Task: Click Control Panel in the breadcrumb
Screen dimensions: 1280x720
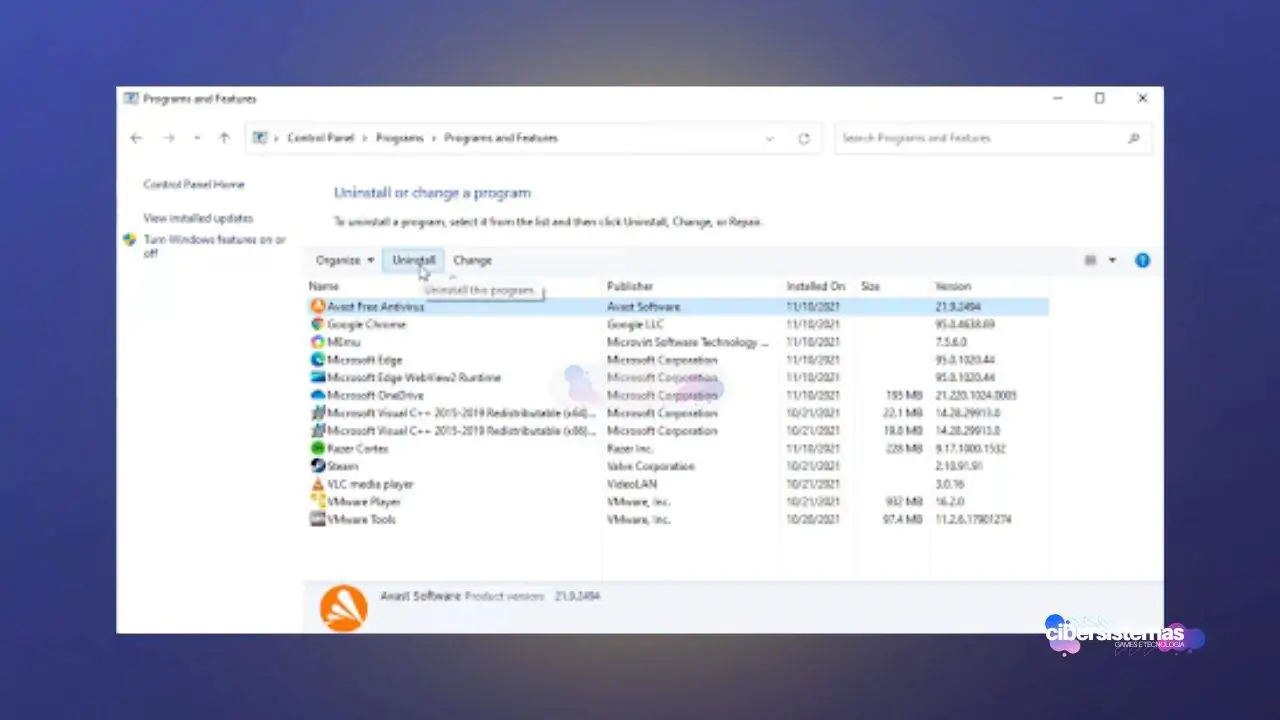Action: (x=320, y=138)
